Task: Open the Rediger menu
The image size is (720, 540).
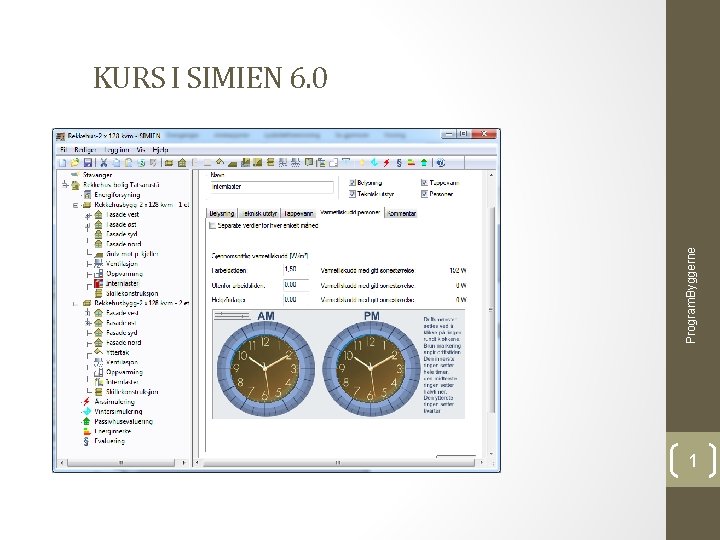Action: point(85,150)
